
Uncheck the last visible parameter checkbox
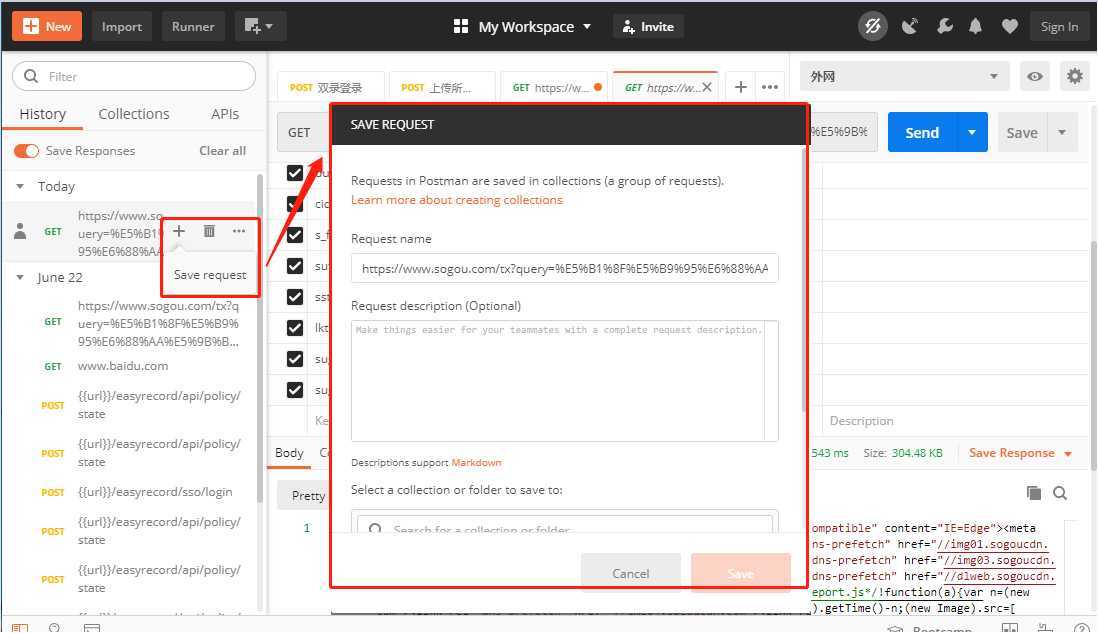295,390
